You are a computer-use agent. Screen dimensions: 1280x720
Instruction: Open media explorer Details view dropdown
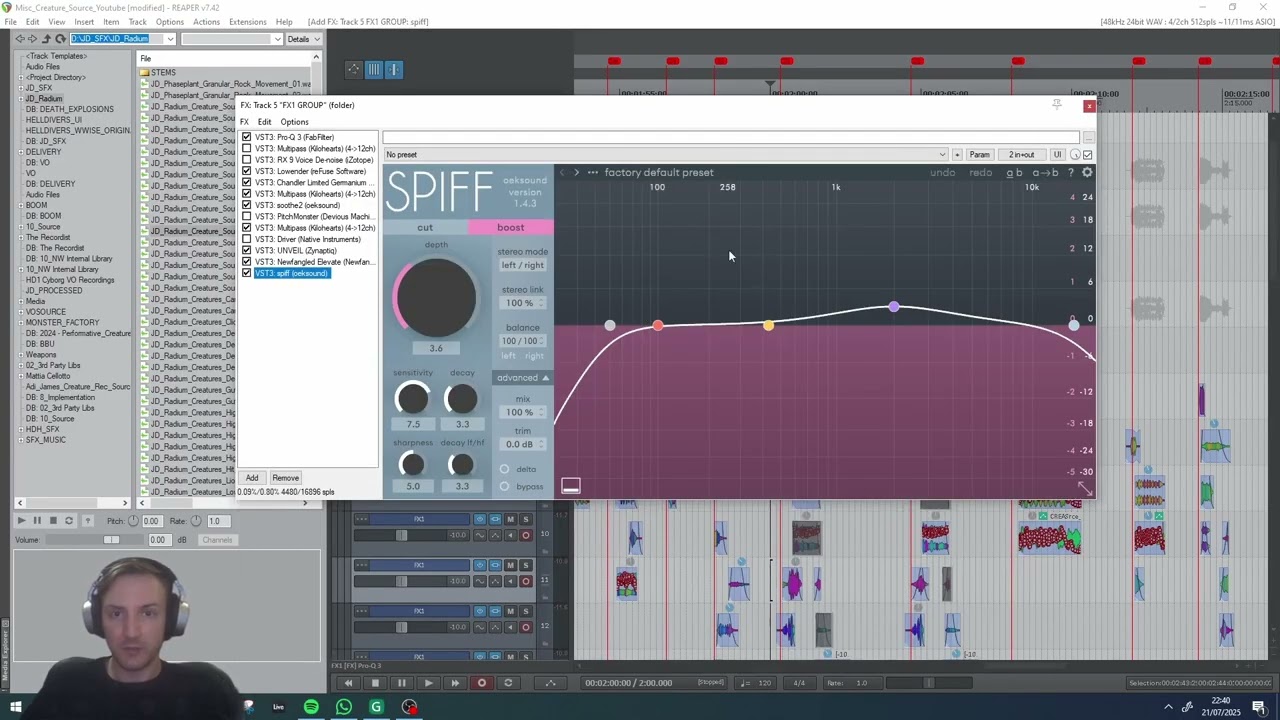304,39
